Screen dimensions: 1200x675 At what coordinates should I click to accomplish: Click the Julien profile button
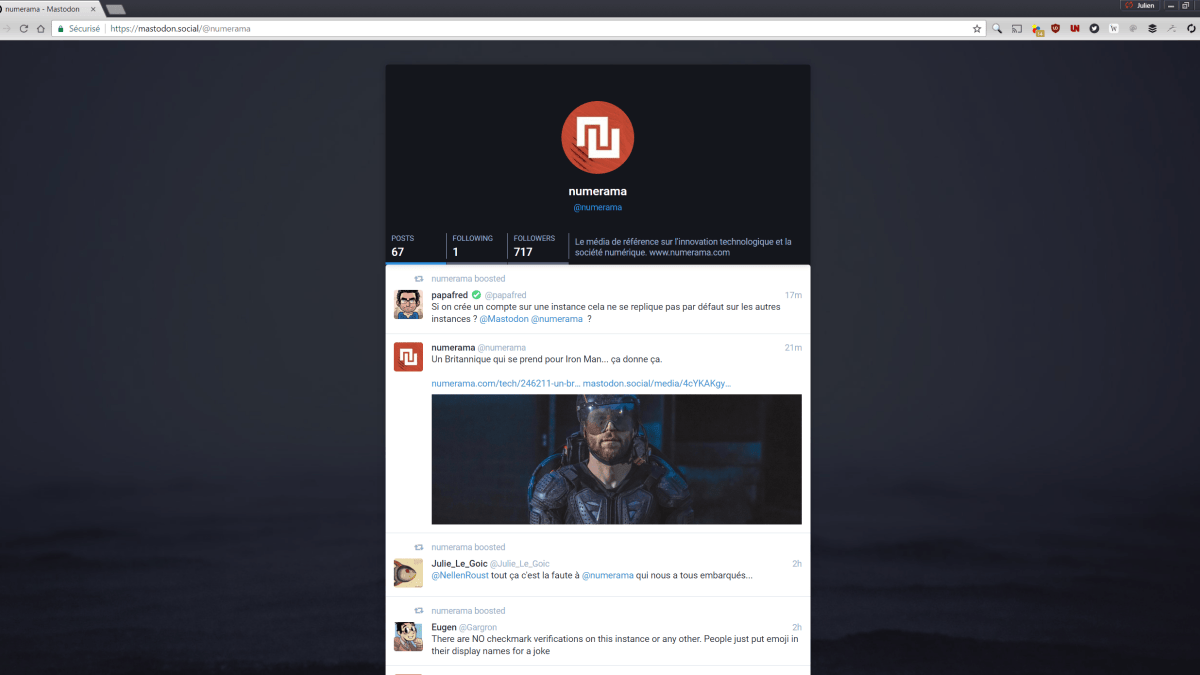click(x=1140, y=5)
